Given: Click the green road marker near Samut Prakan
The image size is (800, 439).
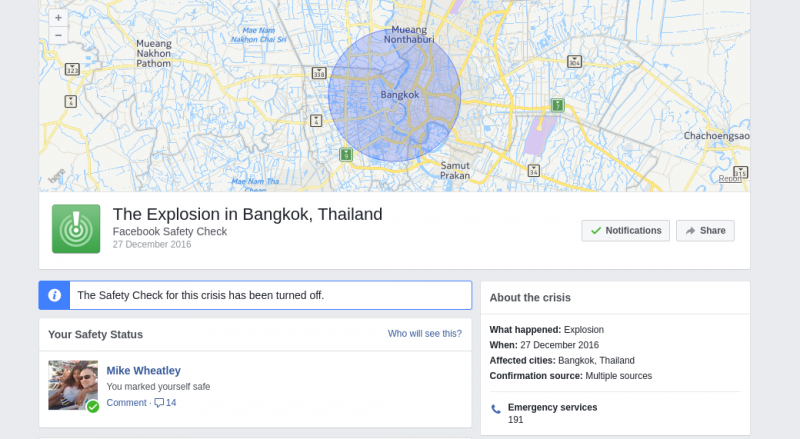Looking at the screenshot, I should click(346, 154).
